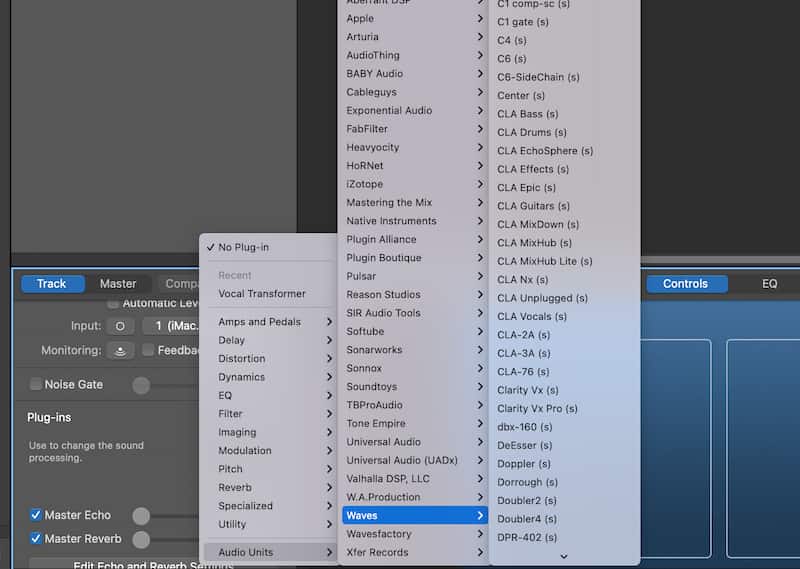The image size is (800, 569).
Task: Choose Vocal Transformer from recent plug-ins
Action: 268,294
